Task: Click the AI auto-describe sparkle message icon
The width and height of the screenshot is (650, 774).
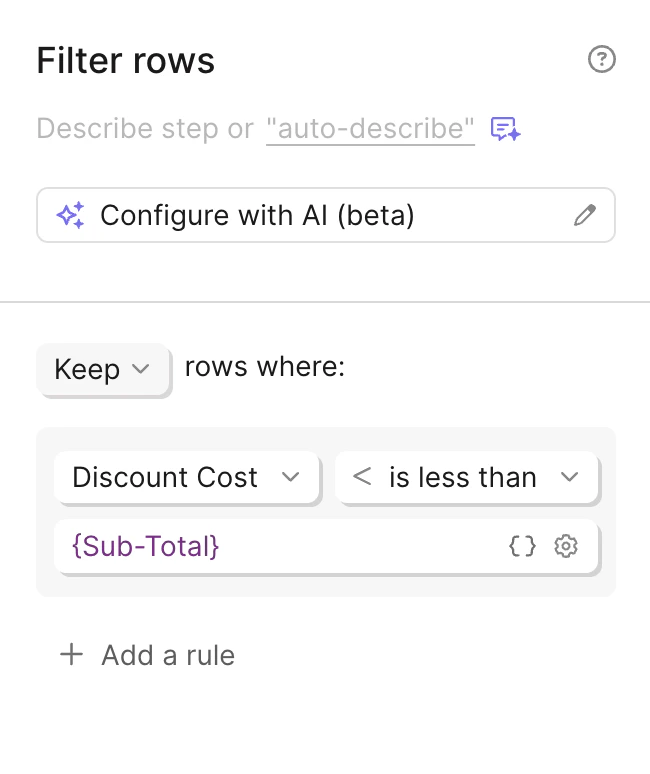Action: (505, 129)
